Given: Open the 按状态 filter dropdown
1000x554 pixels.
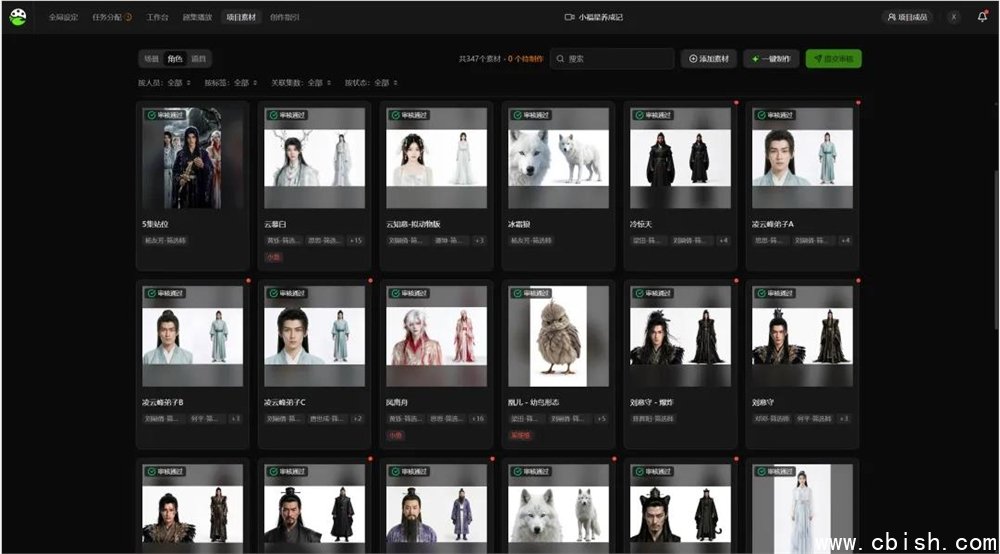Looking at the screenshot, I should point(371,83).
